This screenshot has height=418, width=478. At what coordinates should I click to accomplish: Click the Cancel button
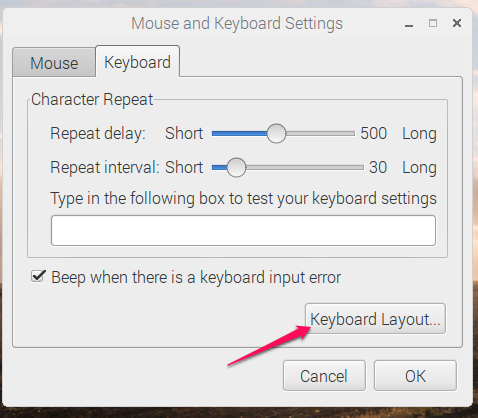324,376
